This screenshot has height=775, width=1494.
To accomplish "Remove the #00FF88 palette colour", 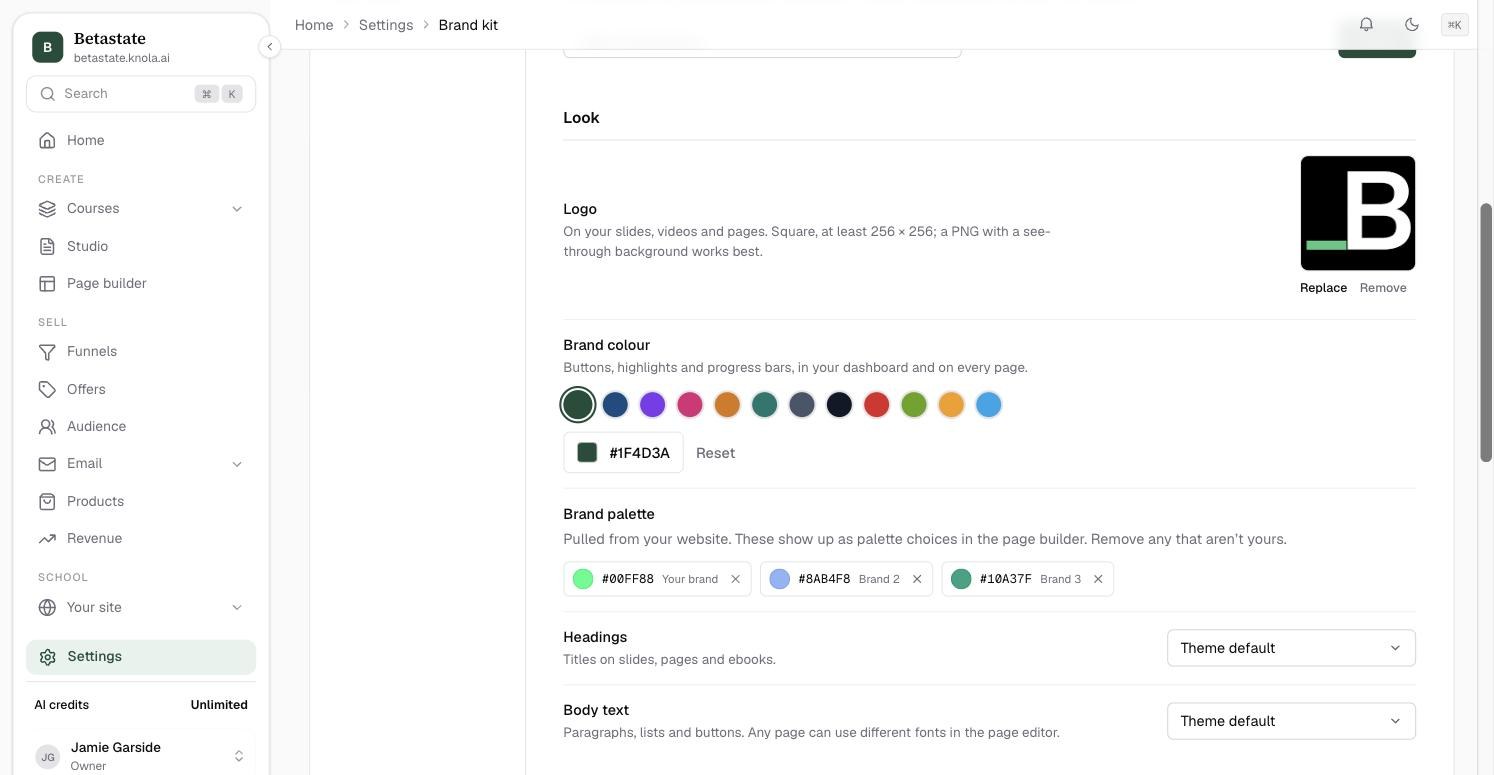I will pyautogui.click(x=736, y=579).
